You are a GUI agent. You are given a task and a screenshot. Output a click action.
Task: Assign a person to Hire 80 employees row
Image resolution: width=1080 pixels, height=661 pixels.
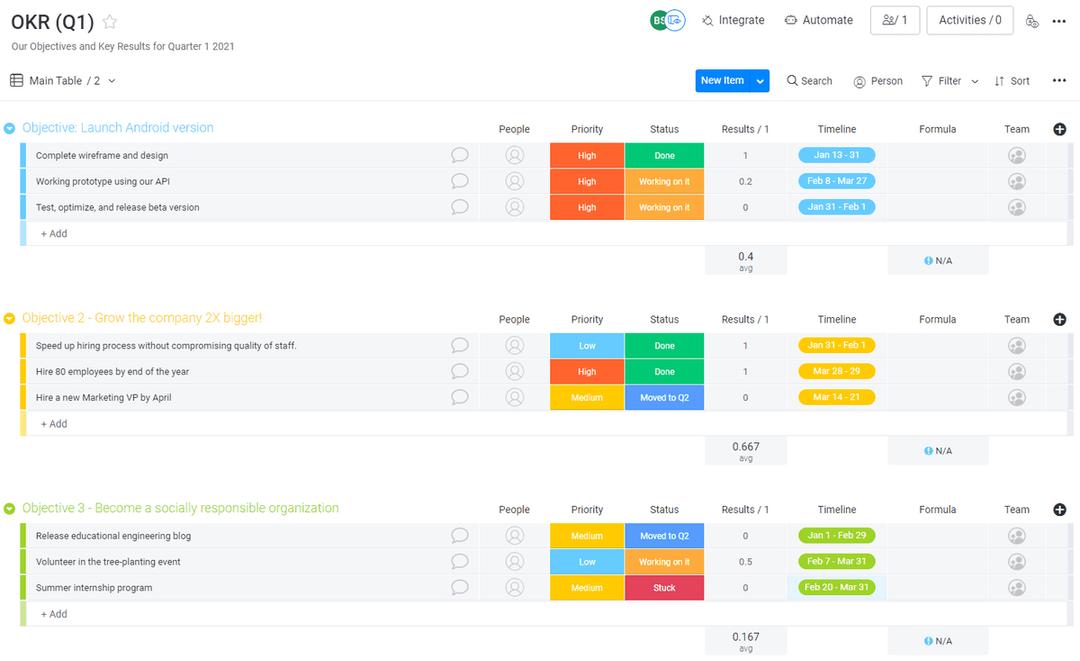(514, 371)
